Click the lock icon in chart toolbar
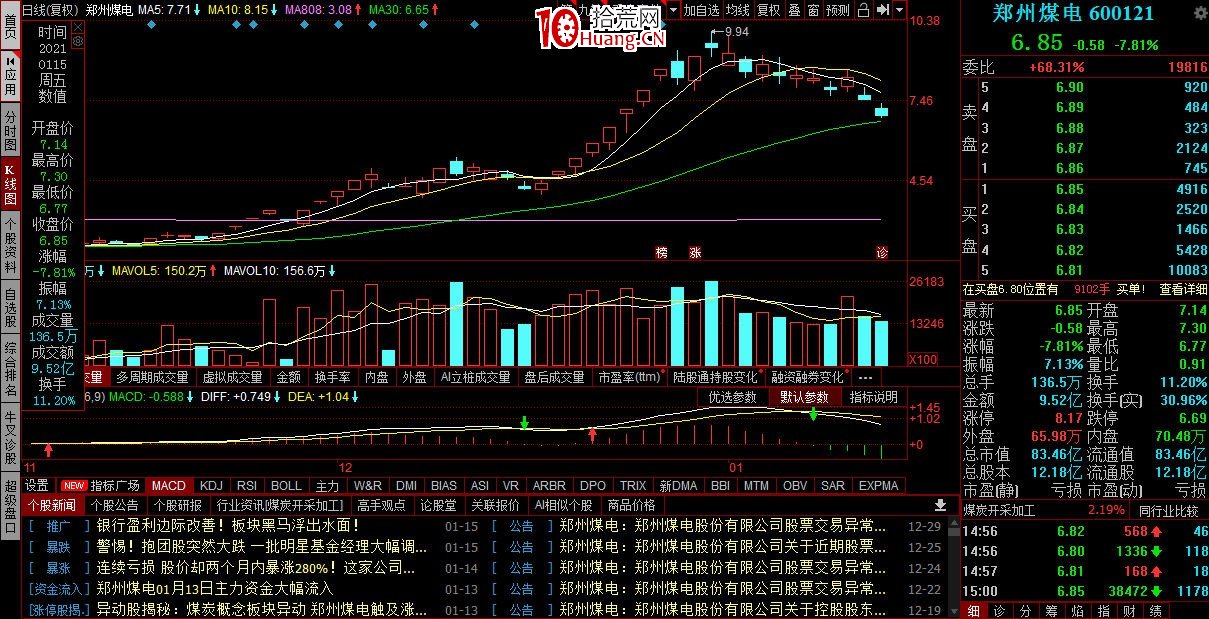The image size is (1209, 619). point(863,10)
